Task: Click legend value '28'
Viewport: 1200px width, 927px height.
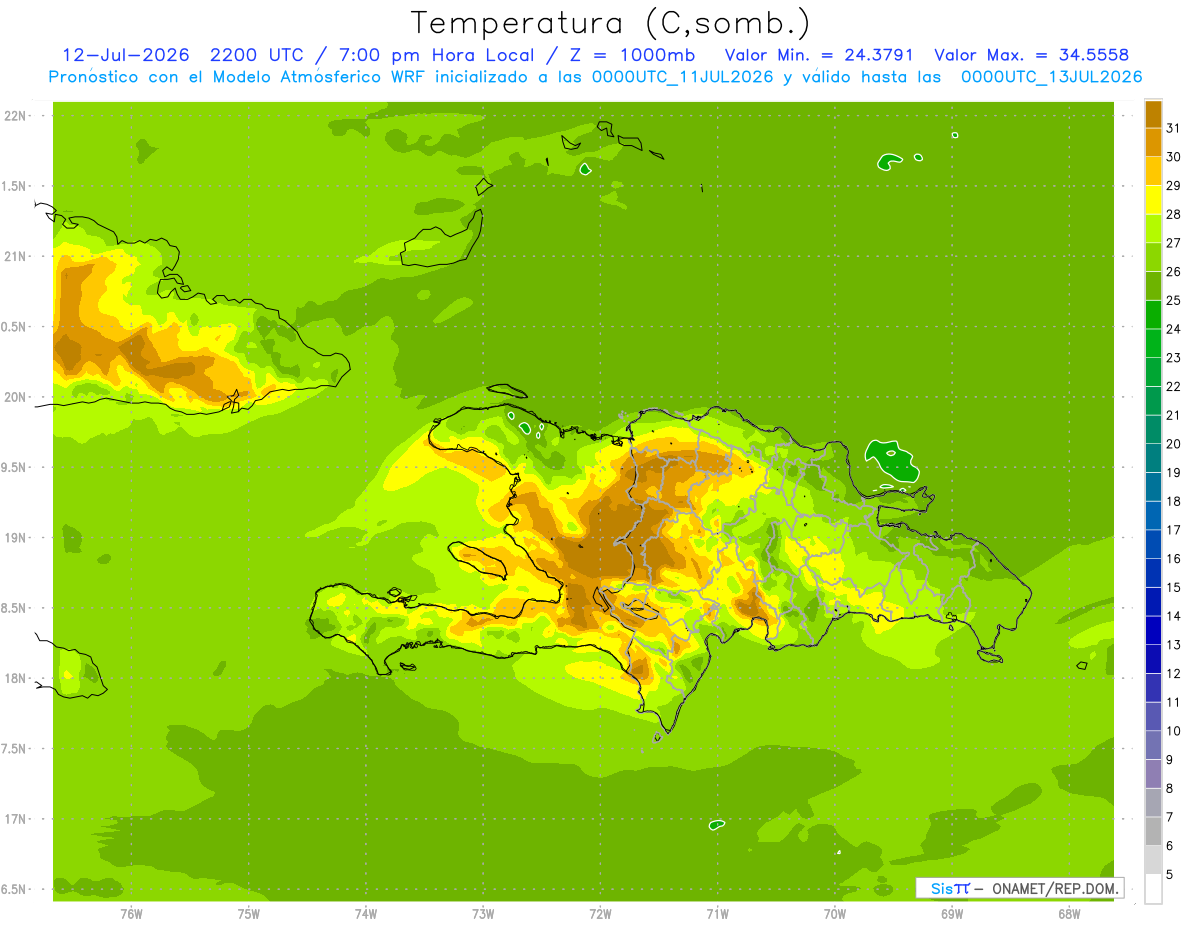Action: coord(1173,214)
